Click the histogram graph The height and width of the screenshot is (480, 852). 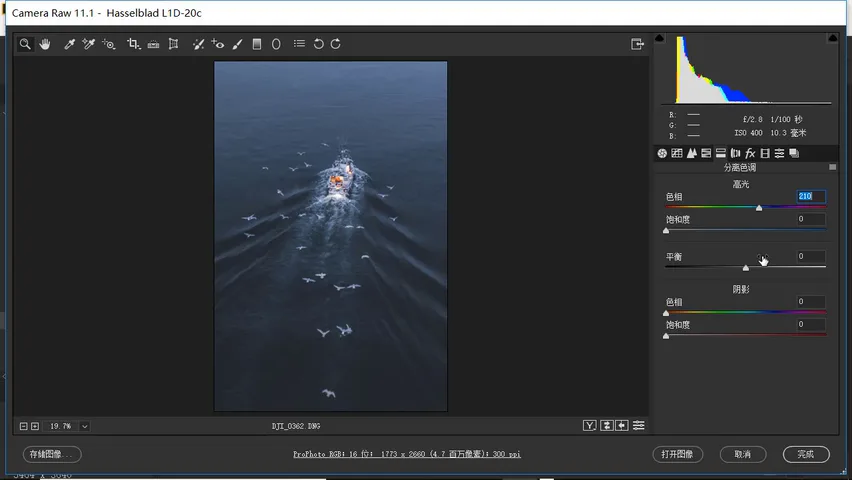pos(746,69)
